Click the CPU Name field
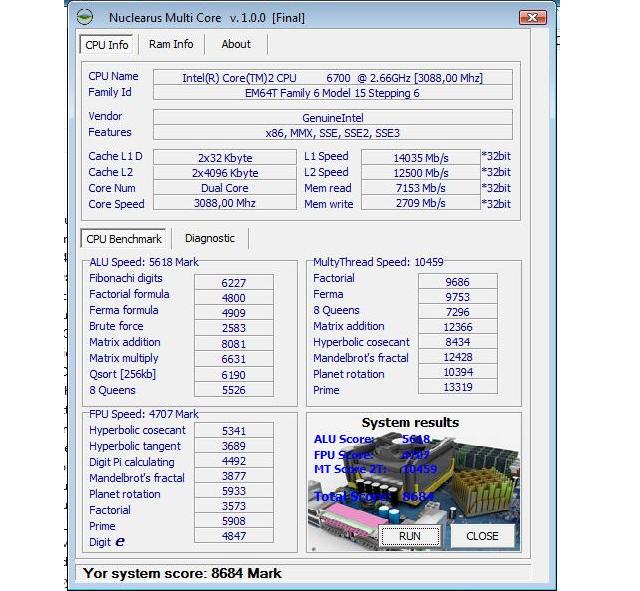 pyautogui.click(x=332, y=77)
